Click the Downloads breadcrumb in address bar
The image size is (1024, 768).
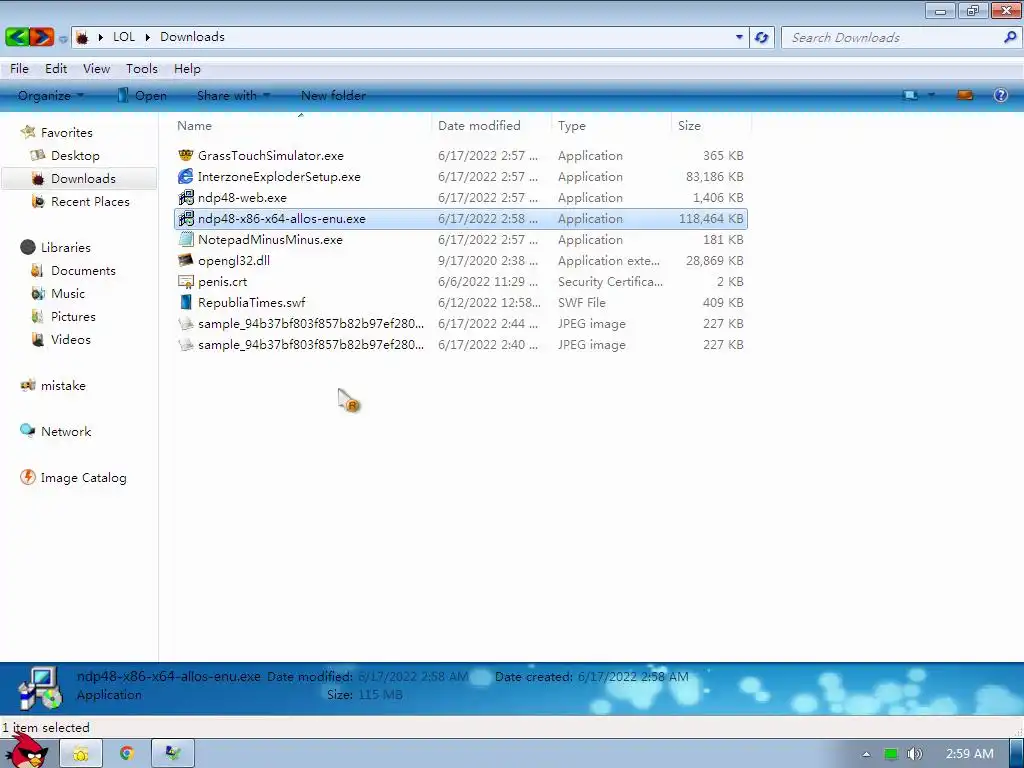[192, 37]
